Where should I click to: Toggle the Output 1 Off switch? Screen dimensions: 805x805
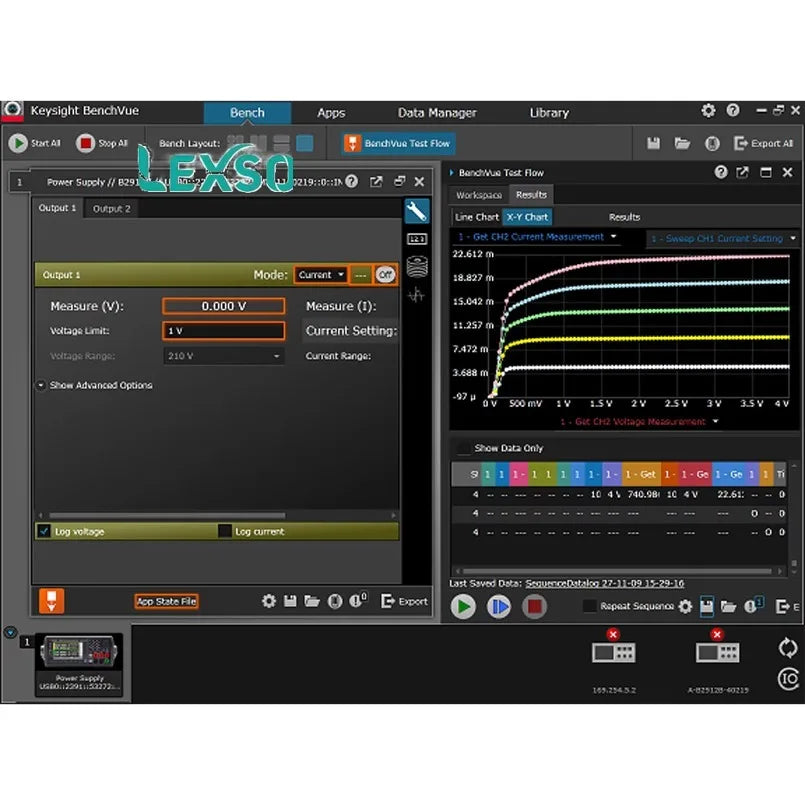(x=385, y=275)
